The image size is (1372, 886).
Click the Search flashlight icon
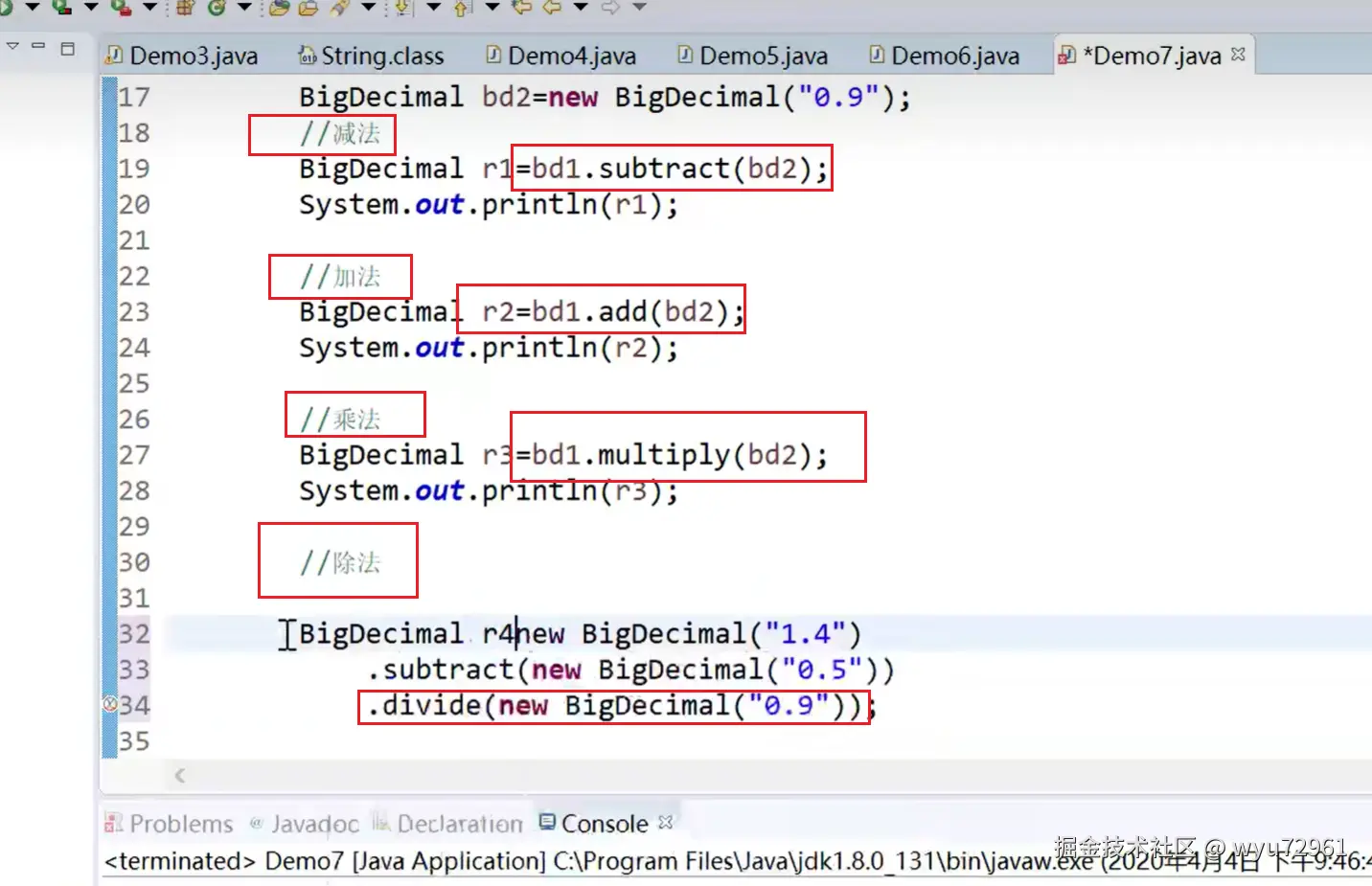coord(339,8)
